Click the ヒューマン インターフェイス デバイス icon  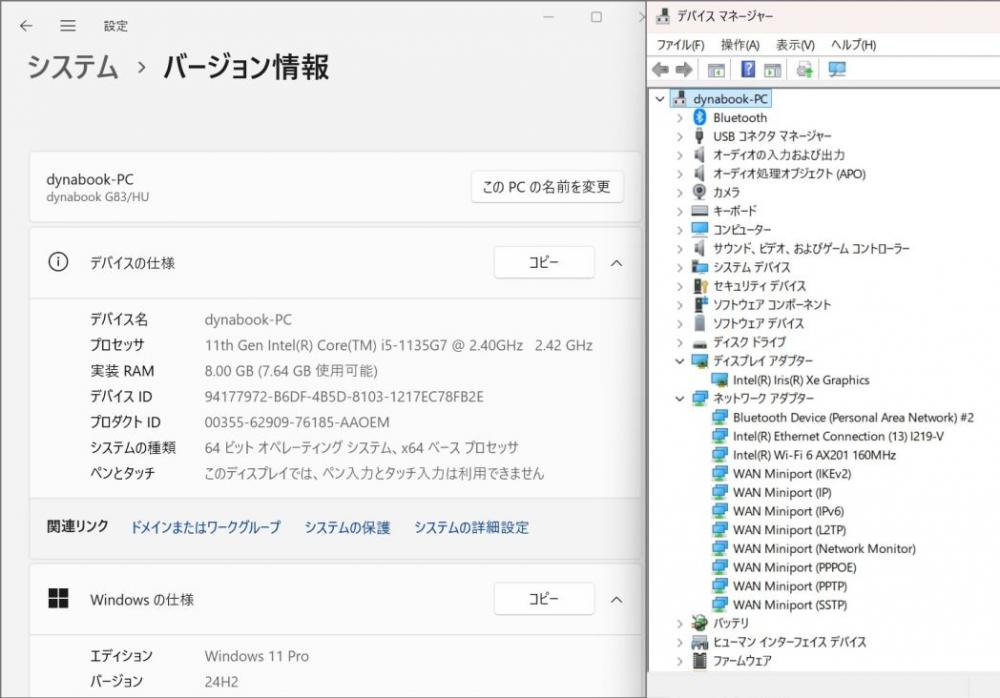[700, 642]
